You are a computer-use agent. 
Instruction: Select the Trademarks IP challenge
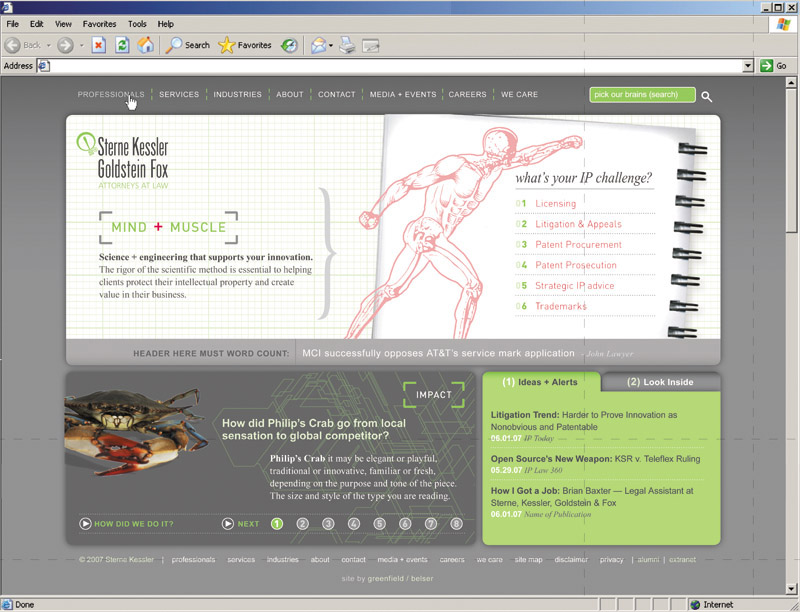tap(561, 306)
